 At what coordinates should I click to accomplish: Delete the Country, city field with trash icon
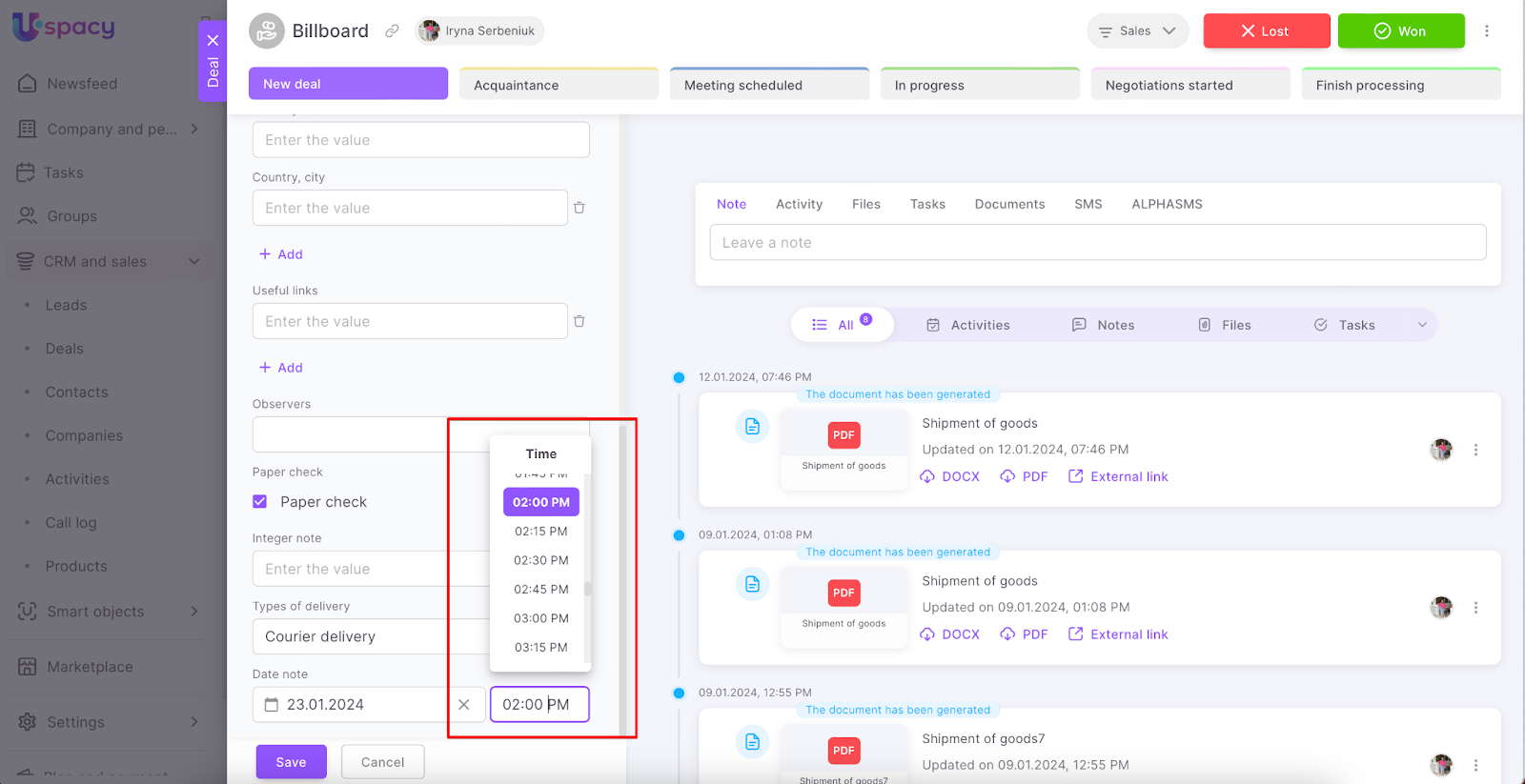coord(579,208)
